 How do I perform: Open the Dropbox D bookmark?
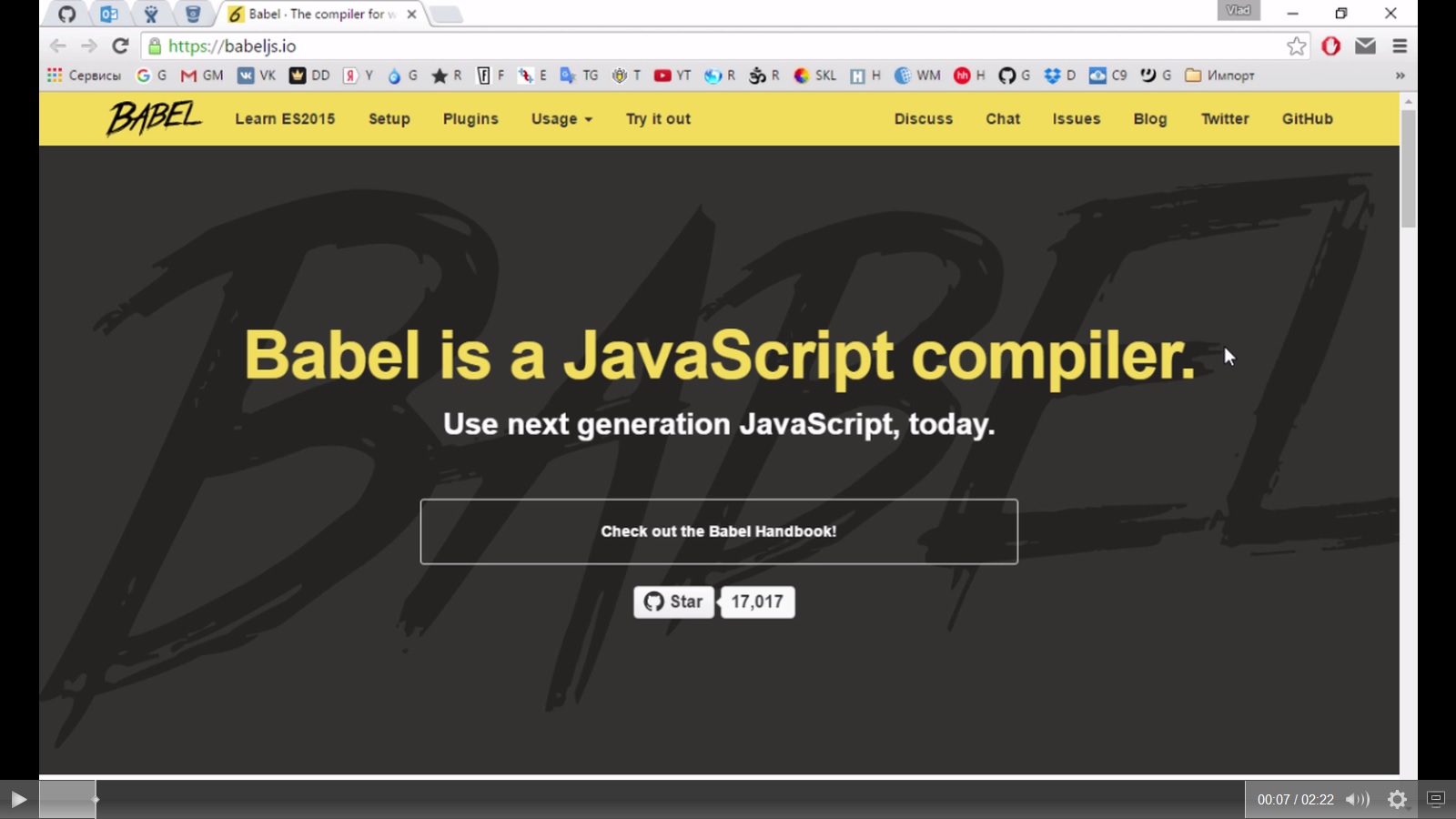click(x=1060, y=76)
